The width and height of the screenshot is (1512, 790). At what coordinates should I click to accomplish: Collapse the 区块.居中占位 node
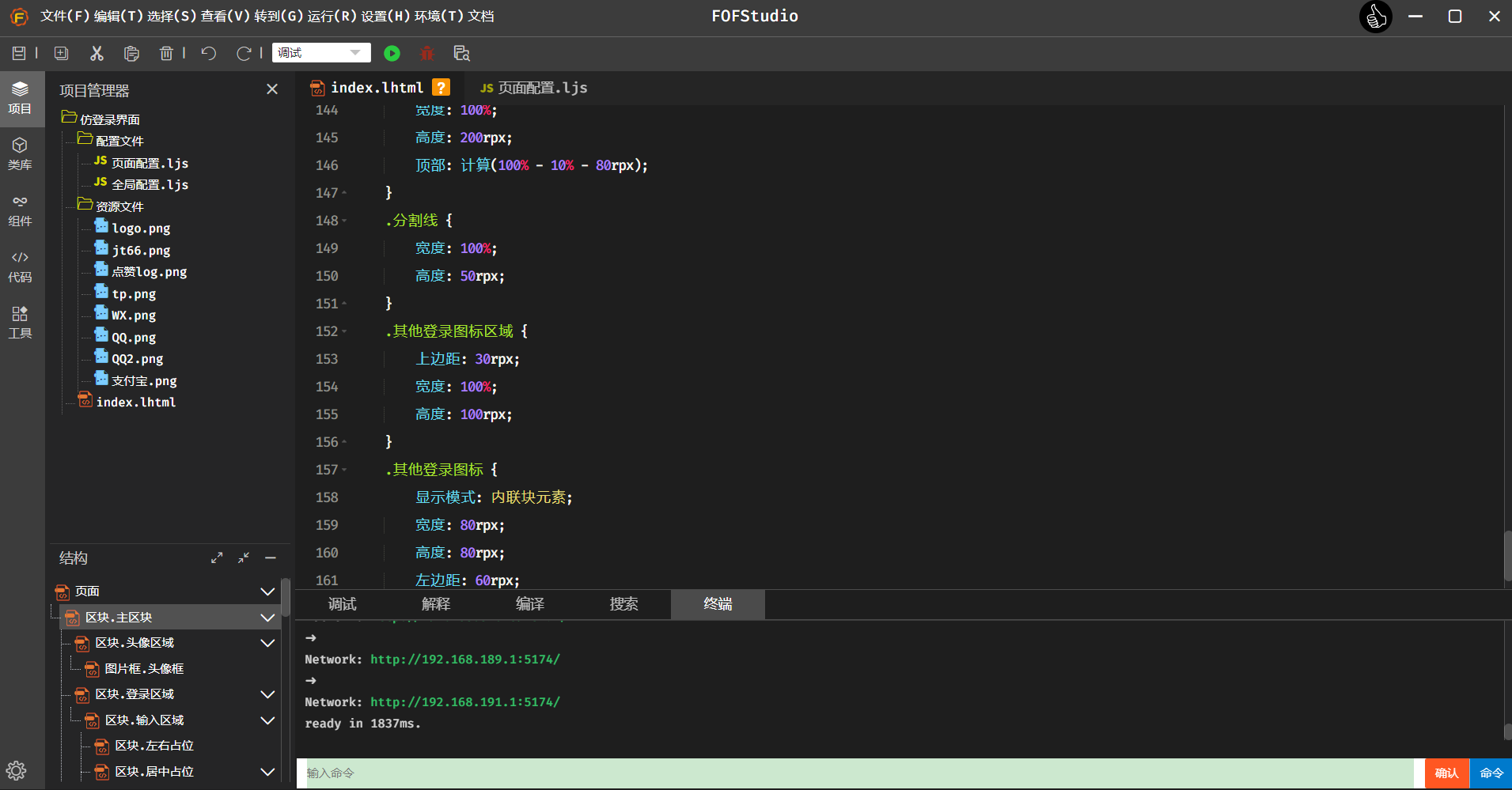point(267,772)
